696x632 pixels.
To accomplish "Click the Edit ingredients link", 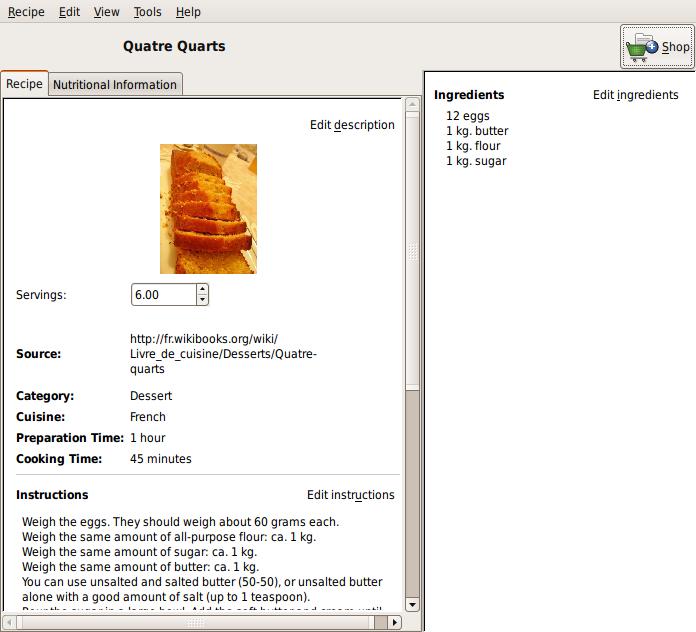I will [636, 95].
